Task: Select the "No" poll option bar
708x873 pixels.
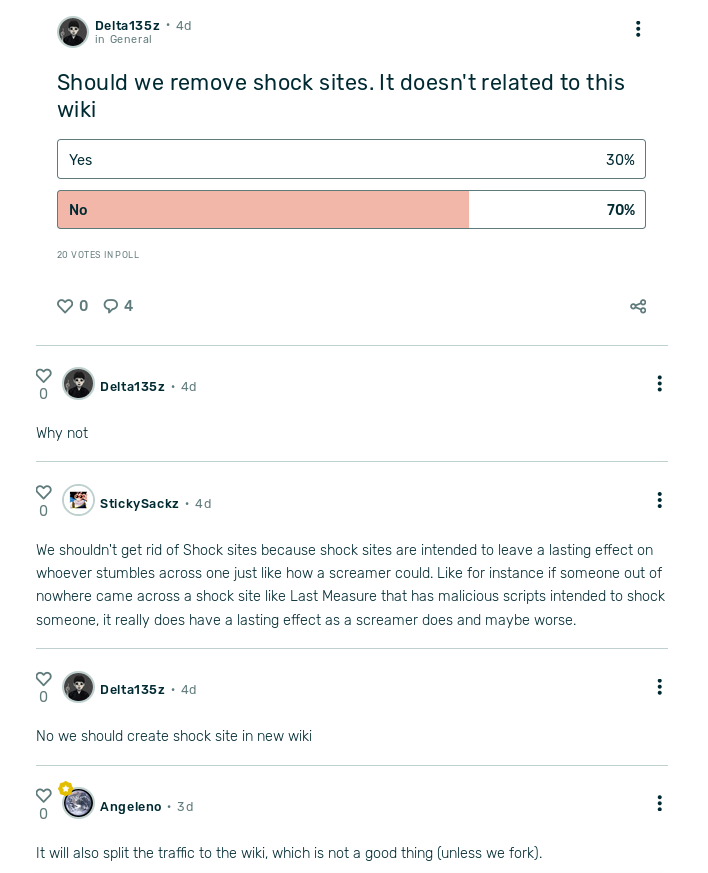Action: tap(351, 210)
